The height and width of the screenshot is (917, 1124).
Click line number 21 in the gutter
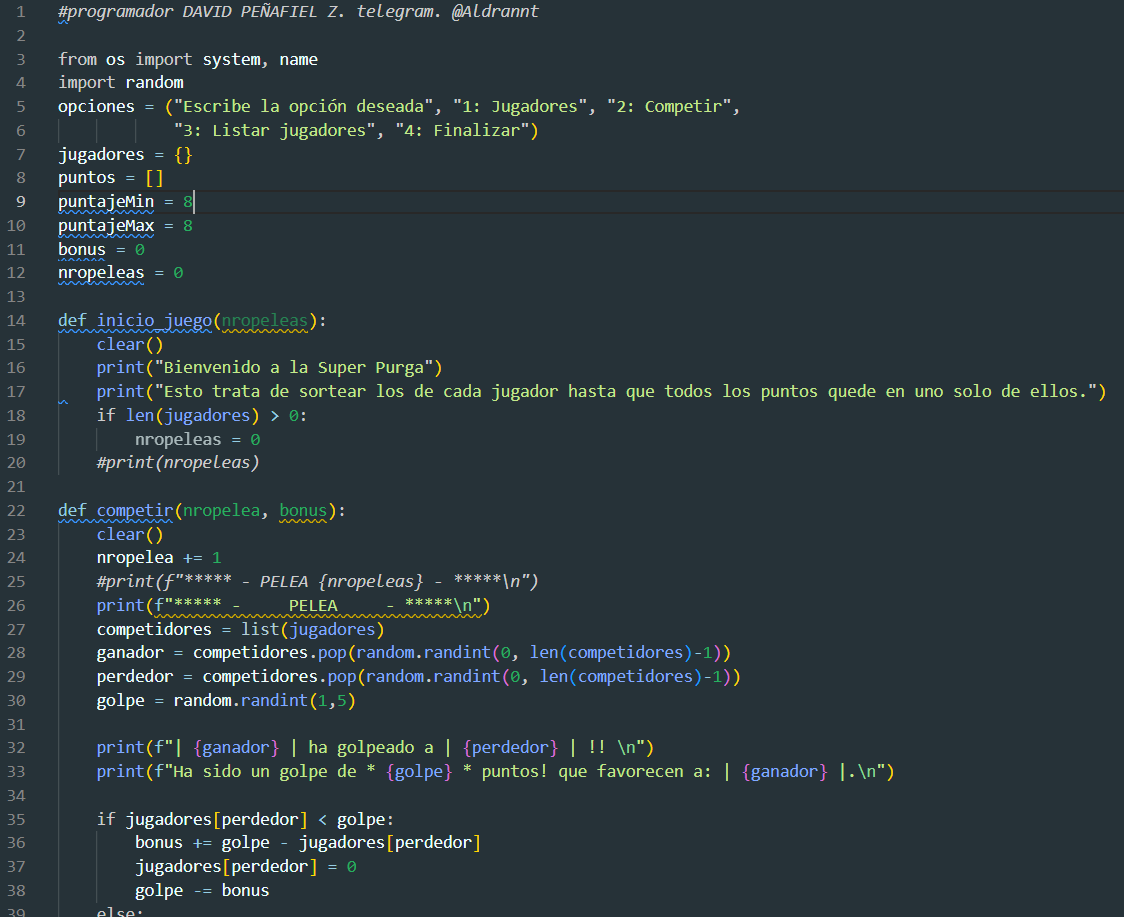[16, 487]
